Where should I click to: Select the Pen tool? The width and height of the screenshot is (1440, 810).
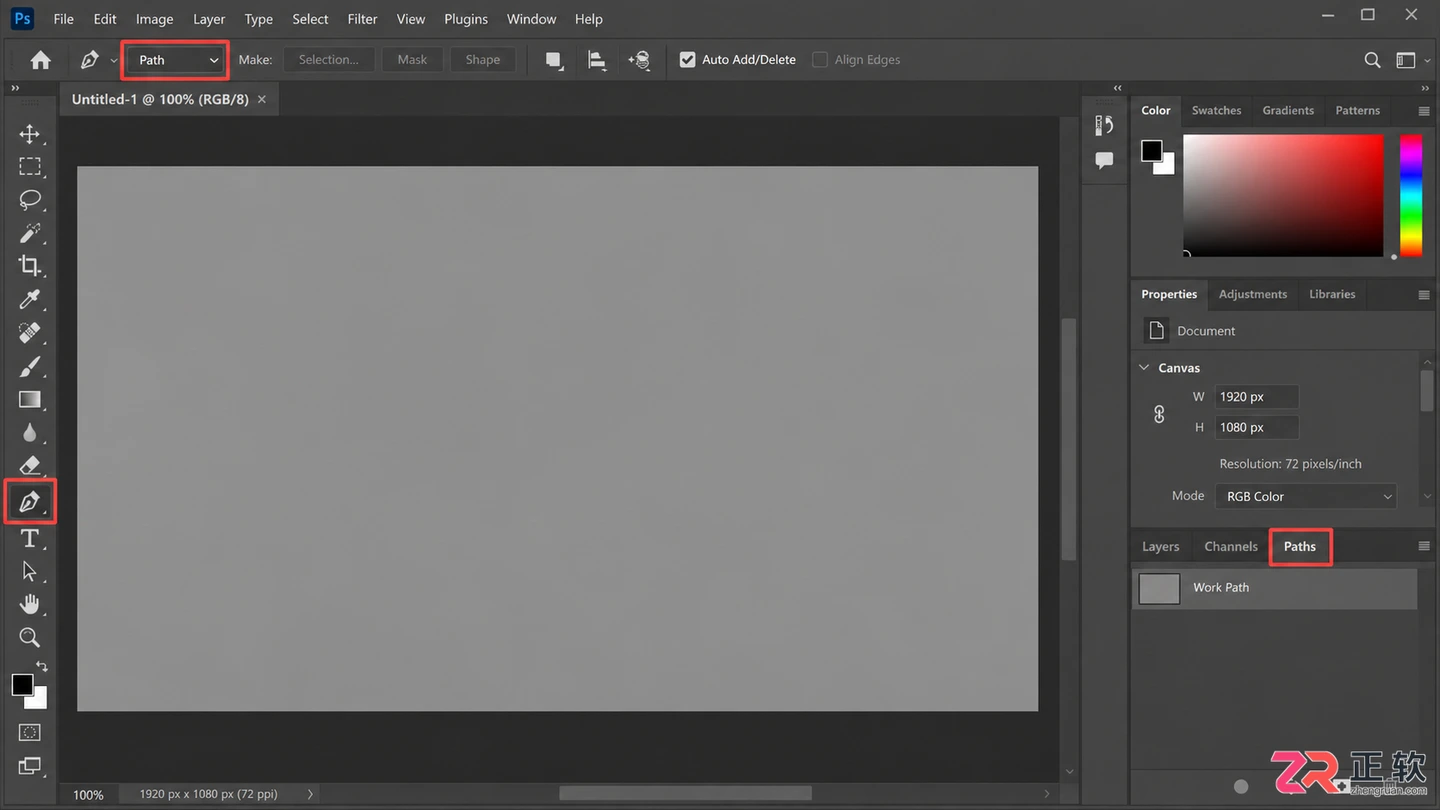pos(30,501)
